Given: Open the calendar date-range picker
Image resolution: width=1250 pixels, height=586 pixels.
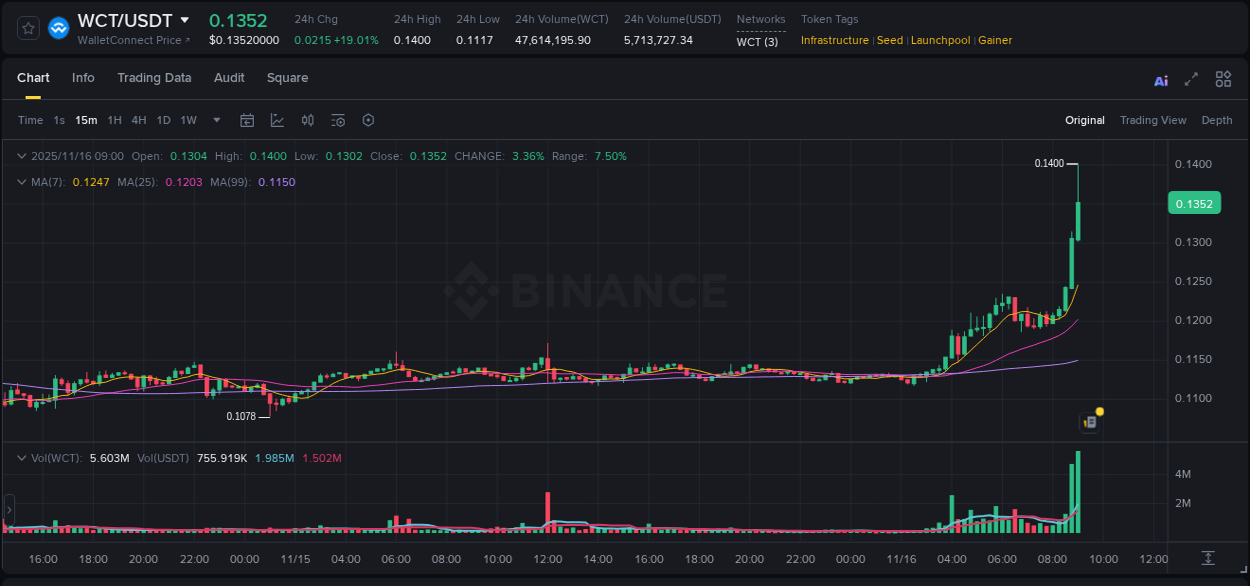Looking at the screenshot, I should tap(247, 120).
